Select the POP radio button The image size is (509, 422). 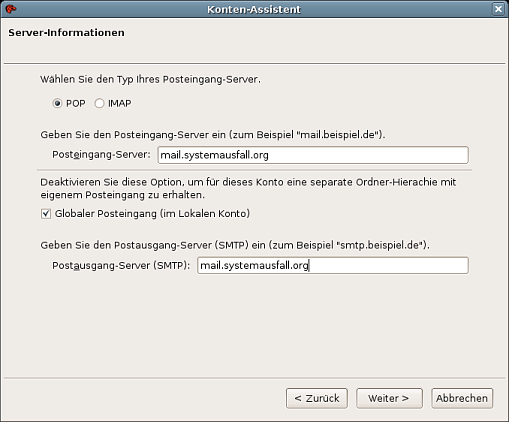57,103
